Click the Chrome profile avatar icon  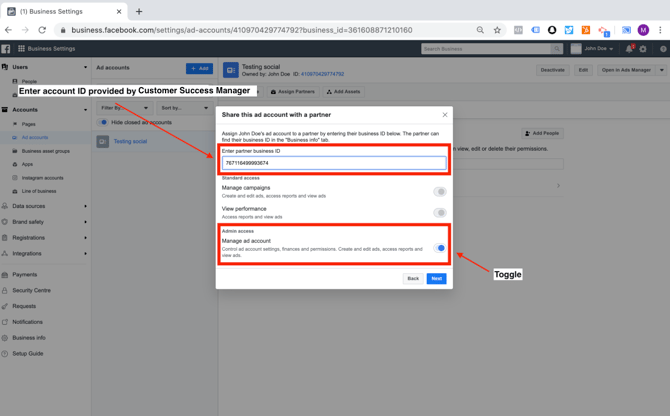pos(643,30)
